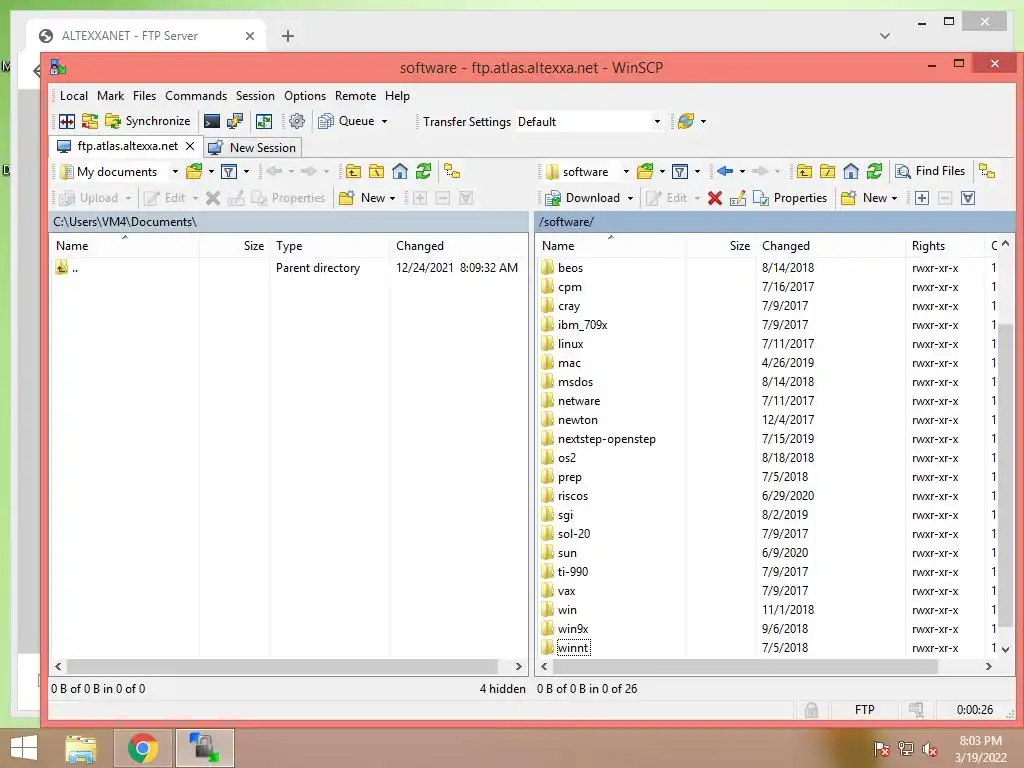The height and width of the screenshot is (768, 1024).
Task: Click the local filter icon
Action: tap(229, 172)
